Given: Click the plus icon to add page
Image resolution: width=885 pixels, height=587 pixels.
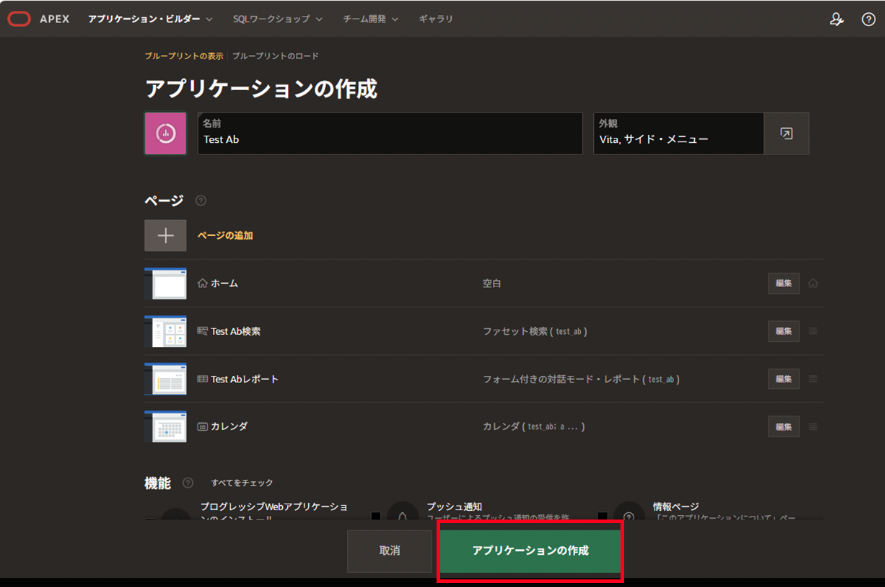Looking at the screenshot, I should point(165,235).
